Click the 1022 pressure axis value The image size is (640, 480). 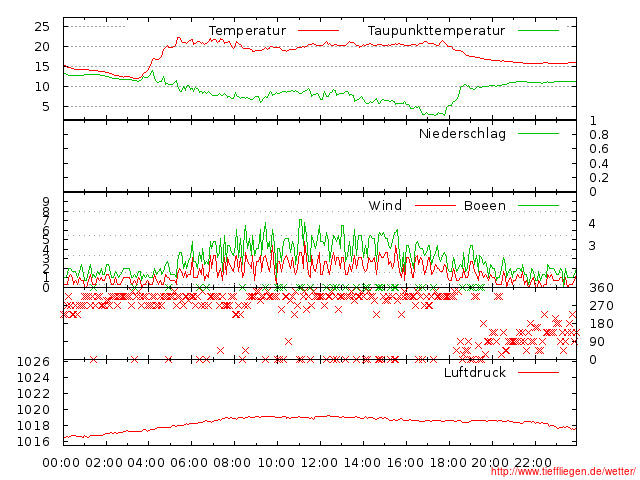[33, 393]
